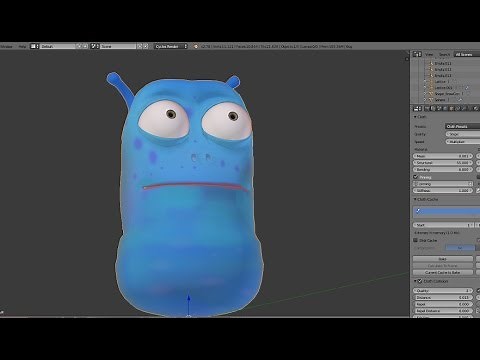Screen dimensions: 480x360
Task: Add a new scene with plus button
Action: tap(140, 46)
